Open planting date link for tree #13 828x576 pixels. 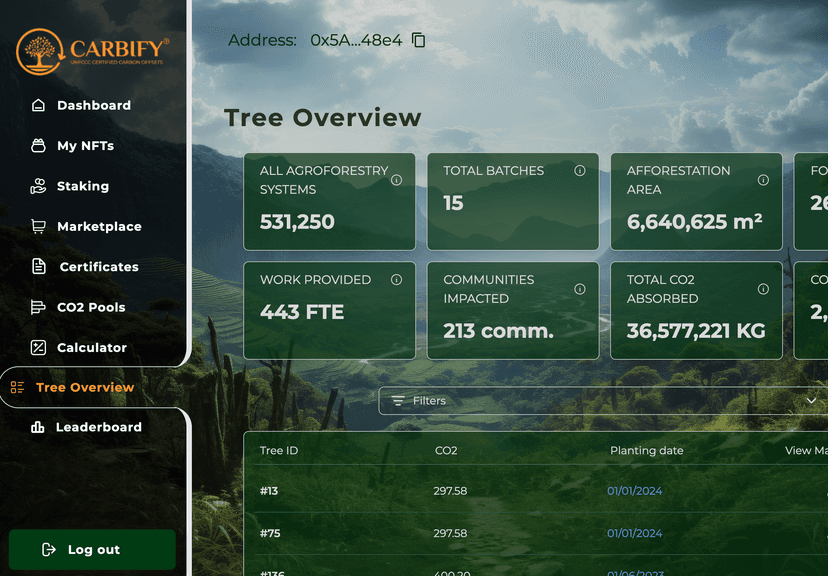pyautogui.click(x=634, y=491)
